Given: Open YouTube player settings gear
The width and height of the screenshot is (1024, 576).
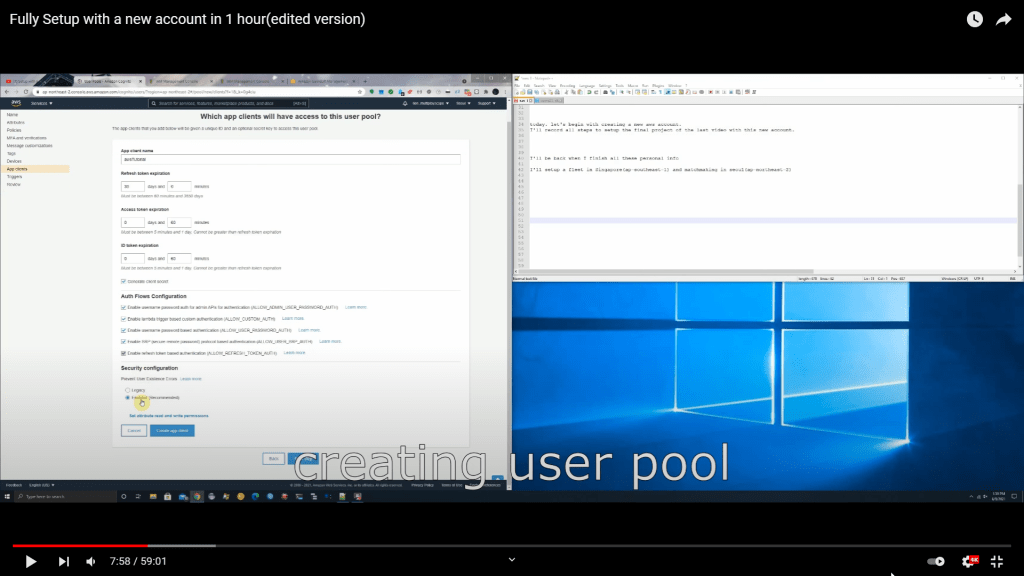Looking at the screenshot, I should (968, 561).
